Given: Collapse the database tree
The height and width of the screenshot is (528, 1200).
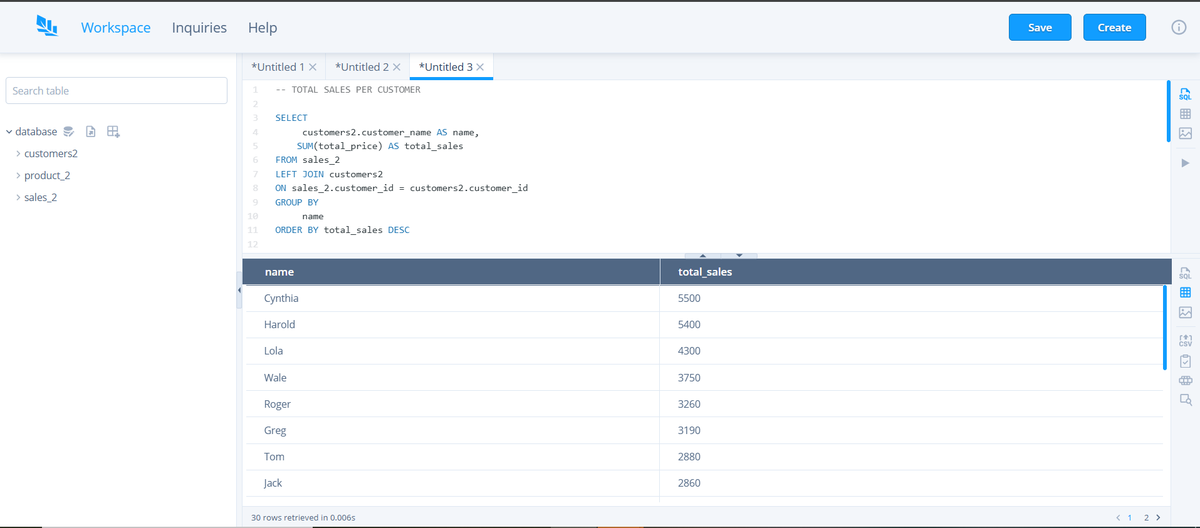Looking at the screenshot, I should point(8,132).
